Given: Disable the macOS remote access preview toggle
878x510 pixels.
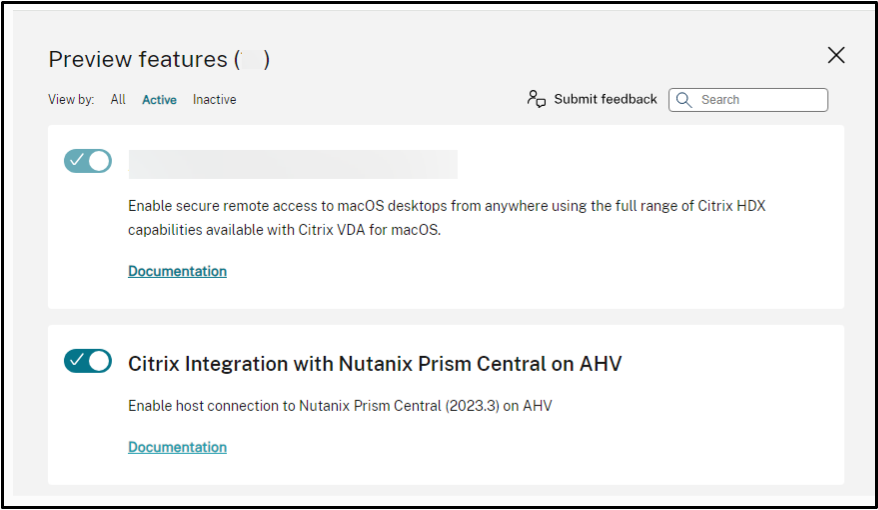Looking at the screenshot, I should [88, 161].
